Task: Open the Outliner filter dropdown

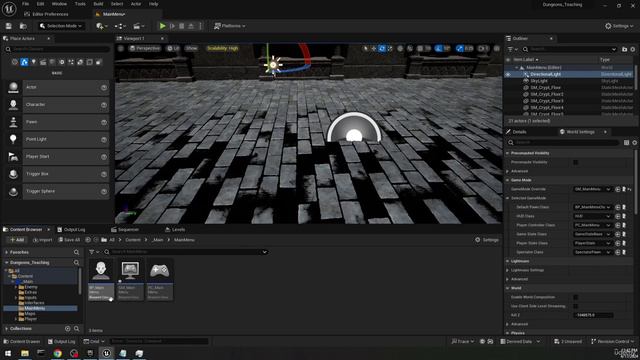Action: point(512,49)
